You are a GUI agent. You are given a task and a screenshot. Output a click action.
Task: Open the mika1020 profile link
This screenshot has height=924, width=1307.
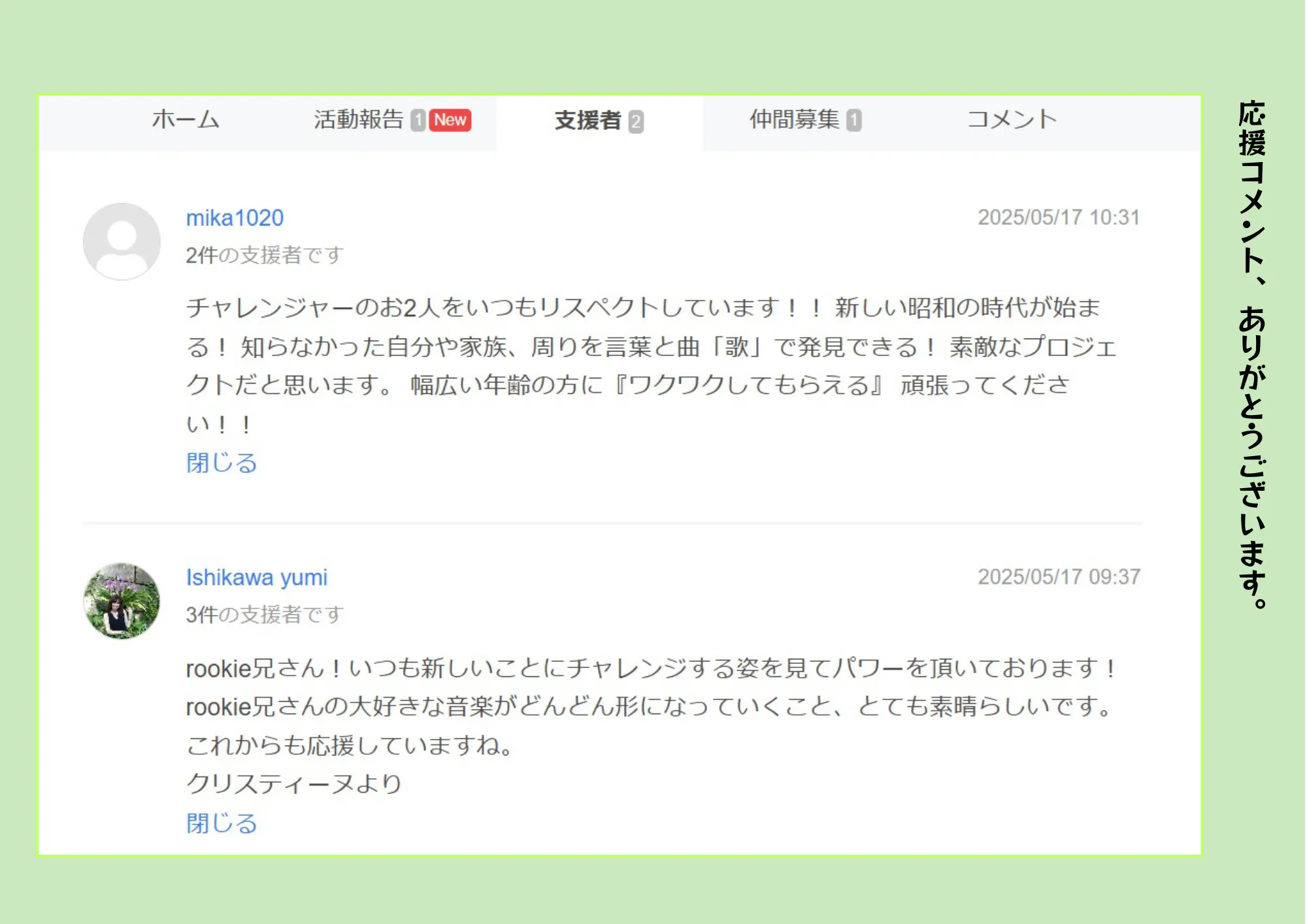coord(235,218)
